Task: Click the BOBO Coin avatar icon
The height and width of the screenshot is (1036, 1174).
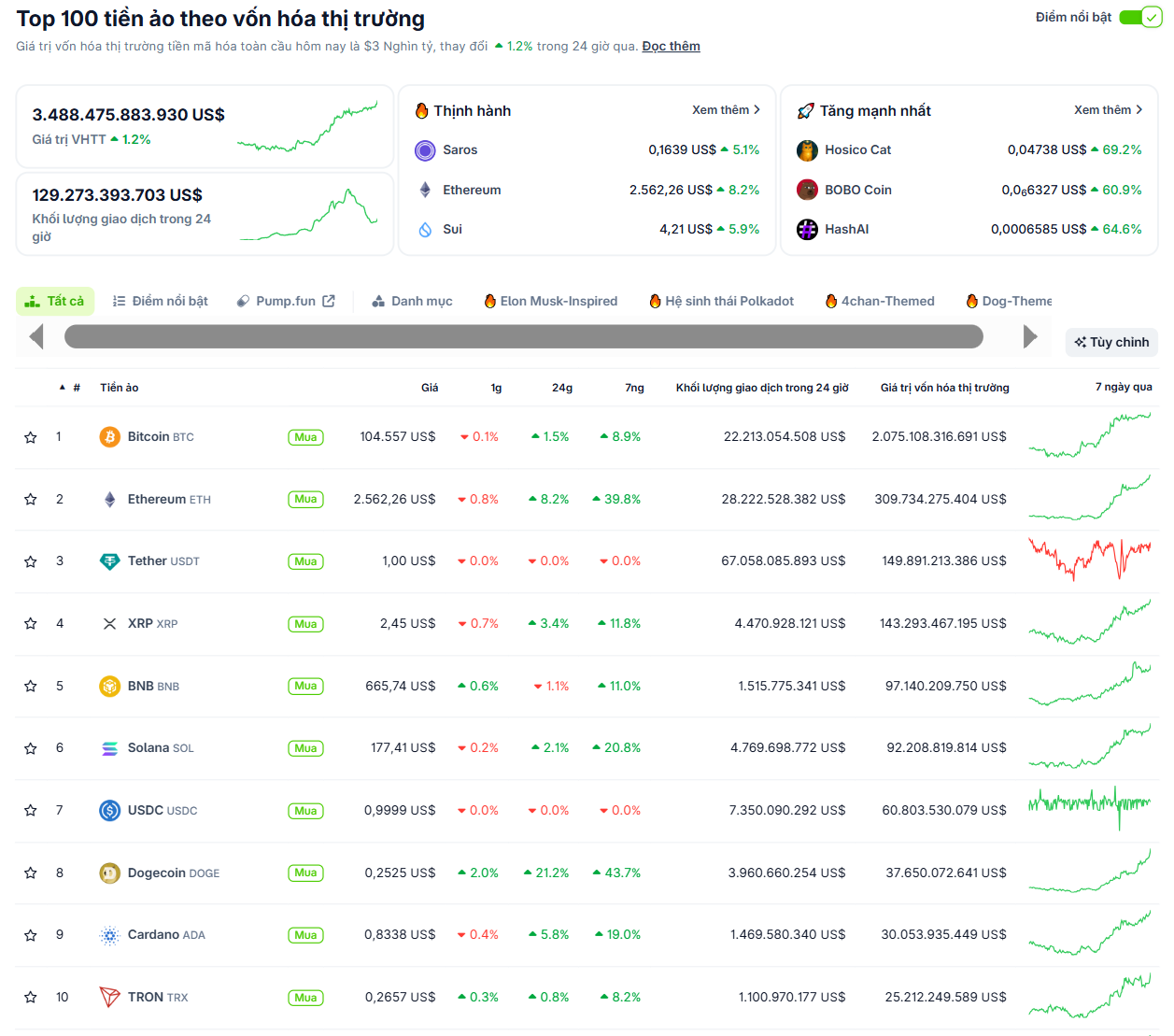Action: (x=807, y=190)
